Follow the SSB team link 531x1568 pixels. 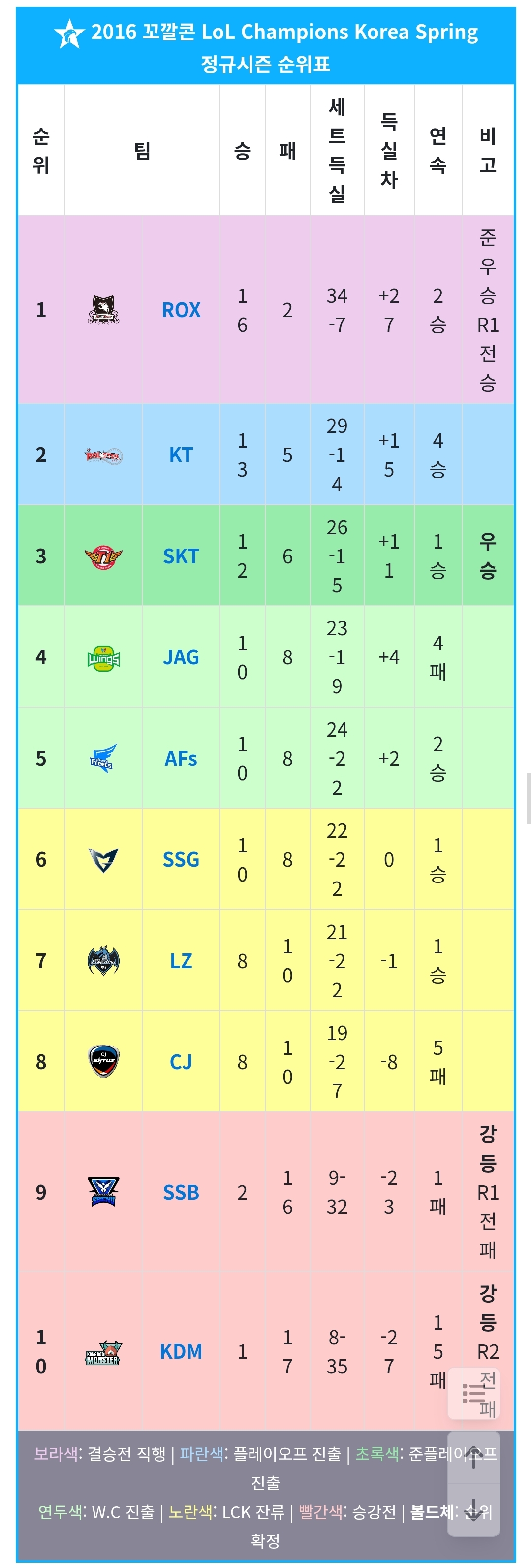[181, 1192]
